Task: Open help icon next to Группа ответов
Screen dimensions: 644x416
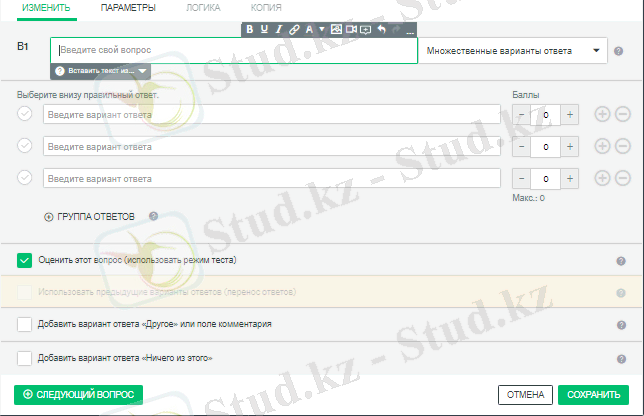Action: (154, 216)
